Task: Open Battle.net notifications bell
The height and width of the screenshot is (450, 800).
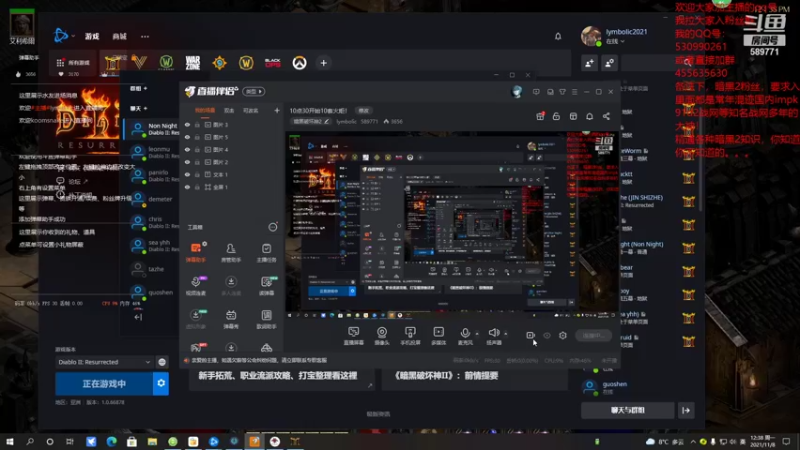Action: [x=558, y=36]
